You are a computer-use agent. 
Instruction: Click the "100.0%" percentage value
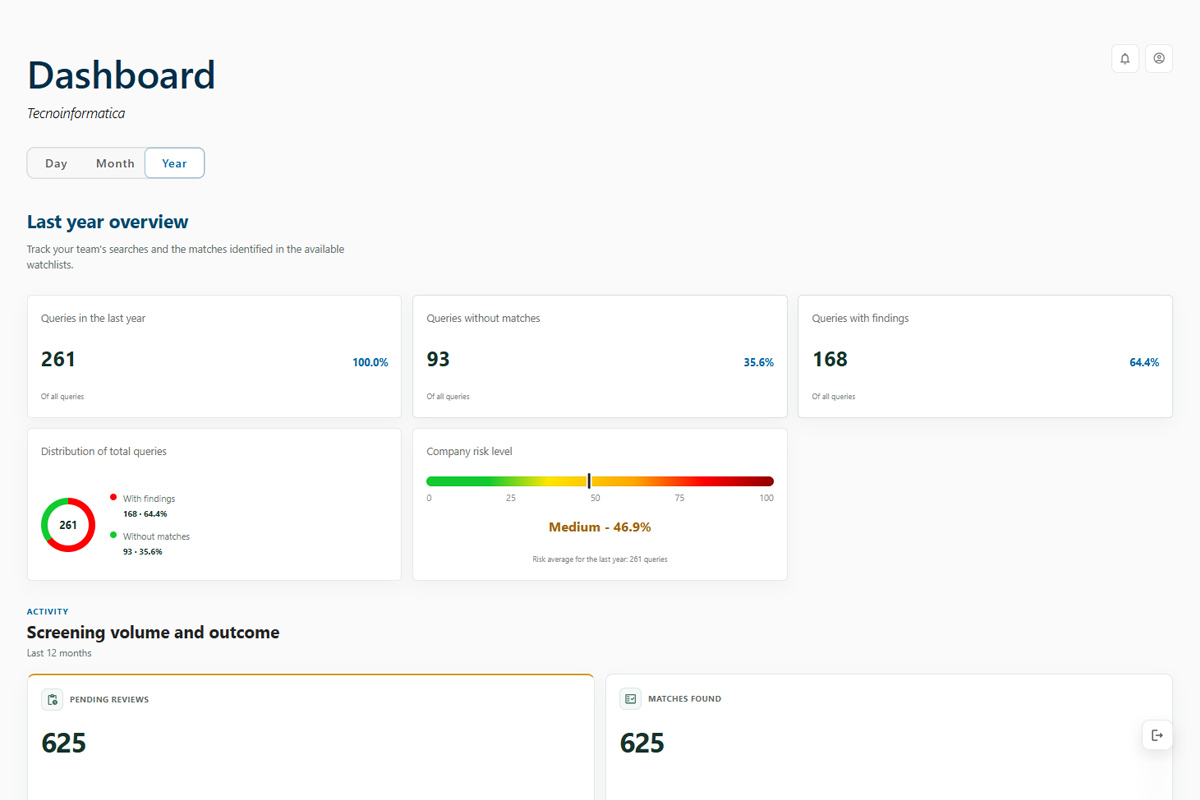pyautogui.click(x=370, y=362)
